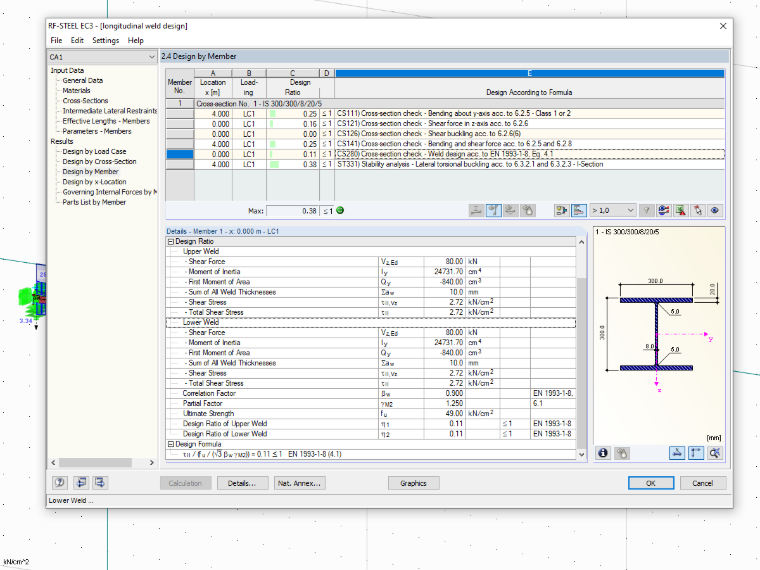
Task: Open Design by Cross-Section results
Action: pyautogui.click(x=99, y=162)
